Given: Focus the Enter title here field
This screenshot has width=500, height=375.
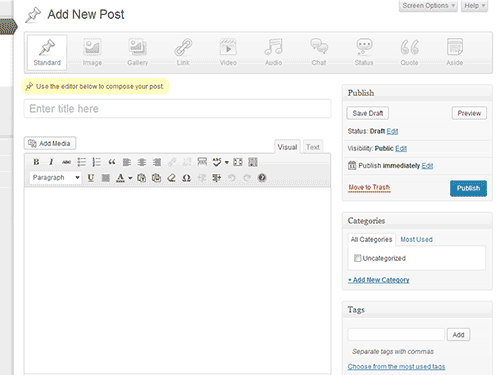Looking at the screenshot, I should [x=177, y=109].
